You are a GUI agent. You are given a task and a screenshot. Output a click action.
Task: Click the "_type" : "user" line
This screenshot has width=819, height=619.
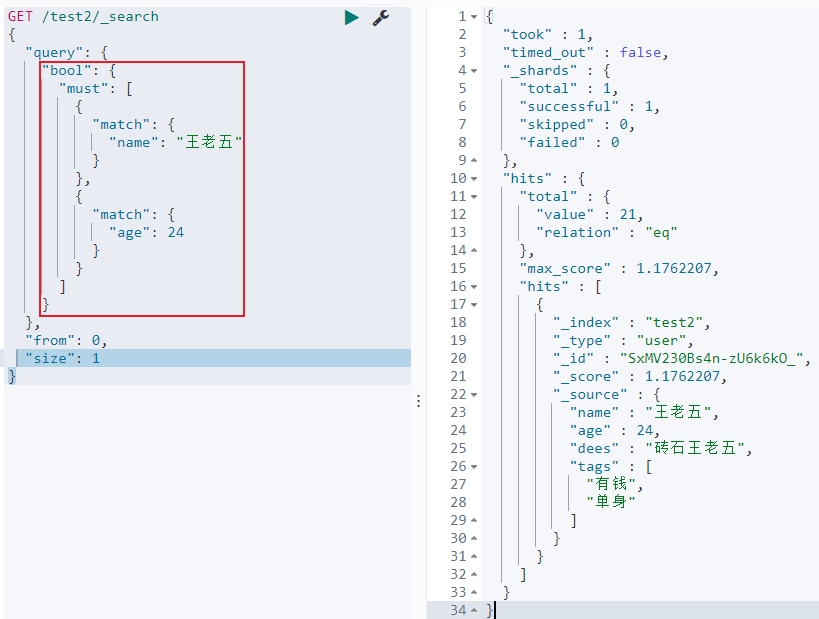coord(623,341)
